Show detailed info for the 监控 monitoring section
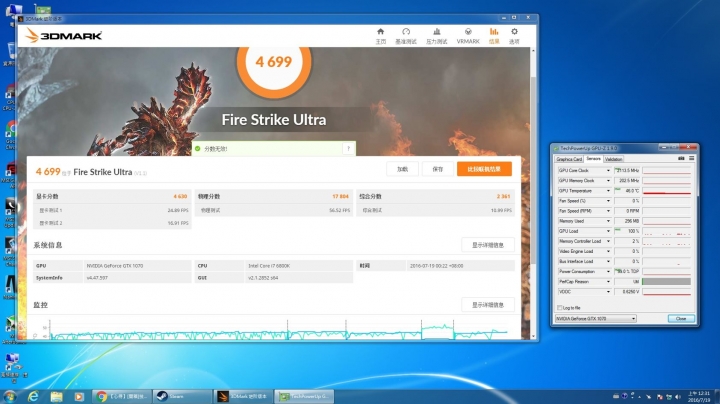Screen dimensions: 720x404 tap(488, 304)
